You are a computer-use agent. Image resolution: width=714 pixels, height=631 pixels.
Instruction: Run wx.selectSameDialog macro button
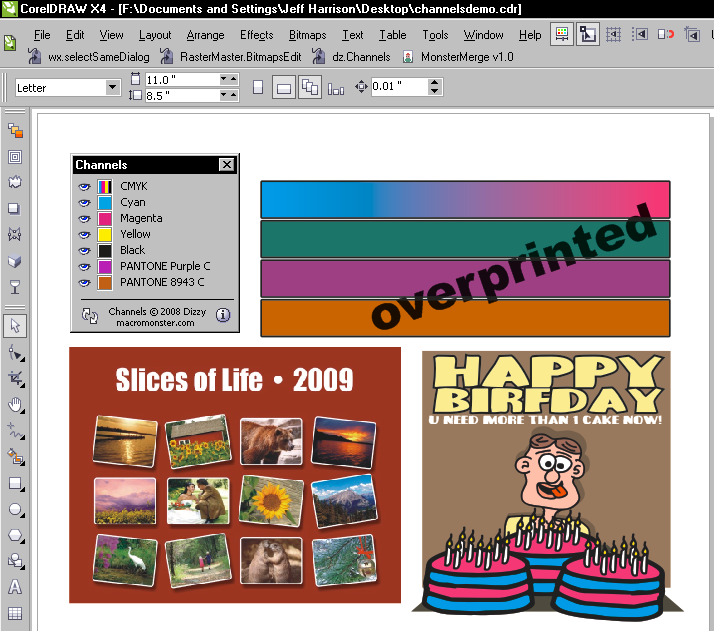click(x=88, y=57)
